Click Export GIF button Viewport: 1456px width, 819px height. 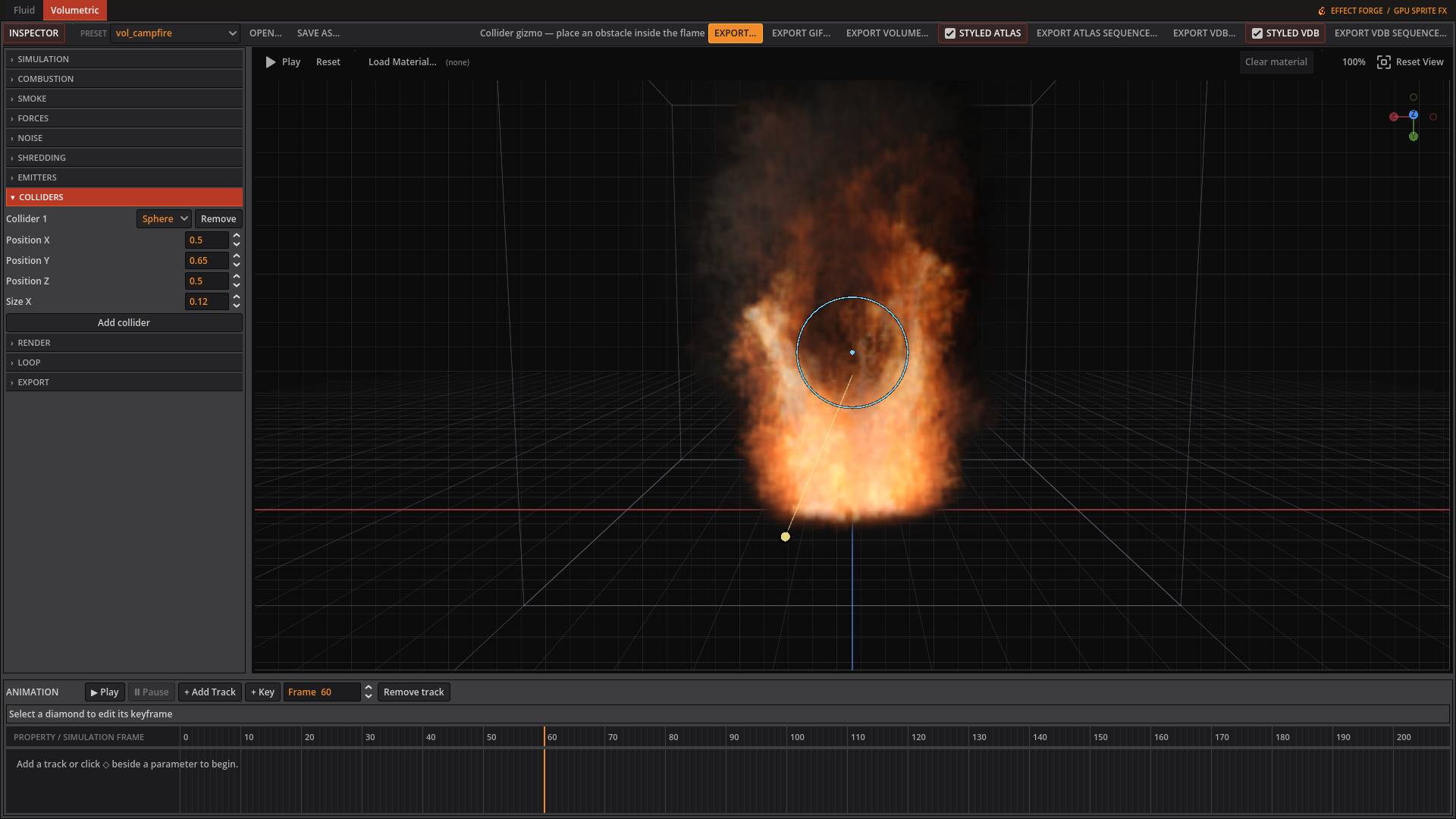click(x=801, y=33)
